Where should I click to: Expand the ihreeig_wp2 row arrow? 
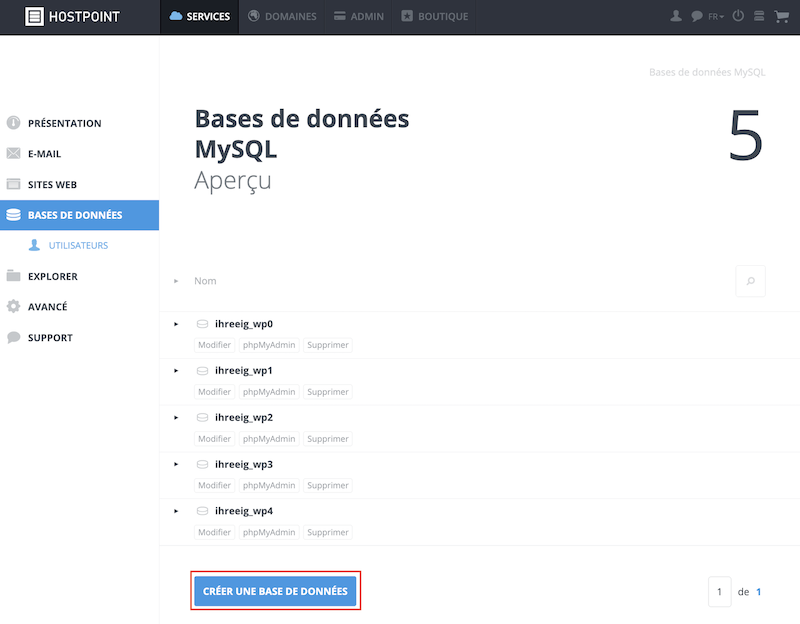coord(176,418)
